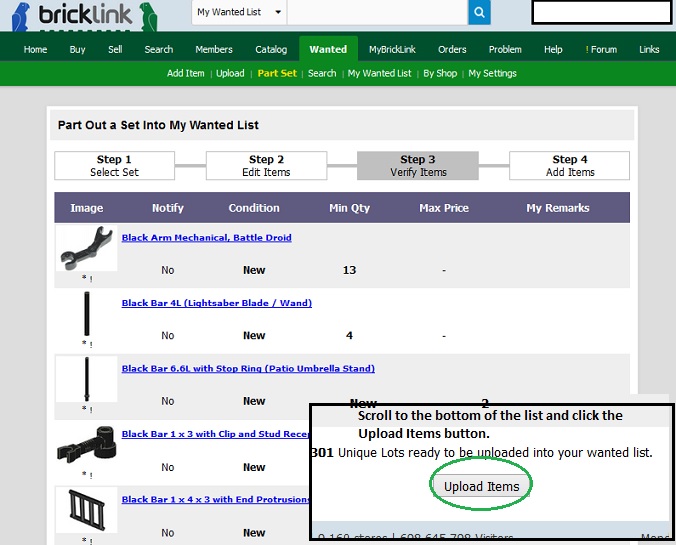The width and height of the screenshot is (676, 545).
Task: Click the bricklink logo
Action: tap(84, 16)
